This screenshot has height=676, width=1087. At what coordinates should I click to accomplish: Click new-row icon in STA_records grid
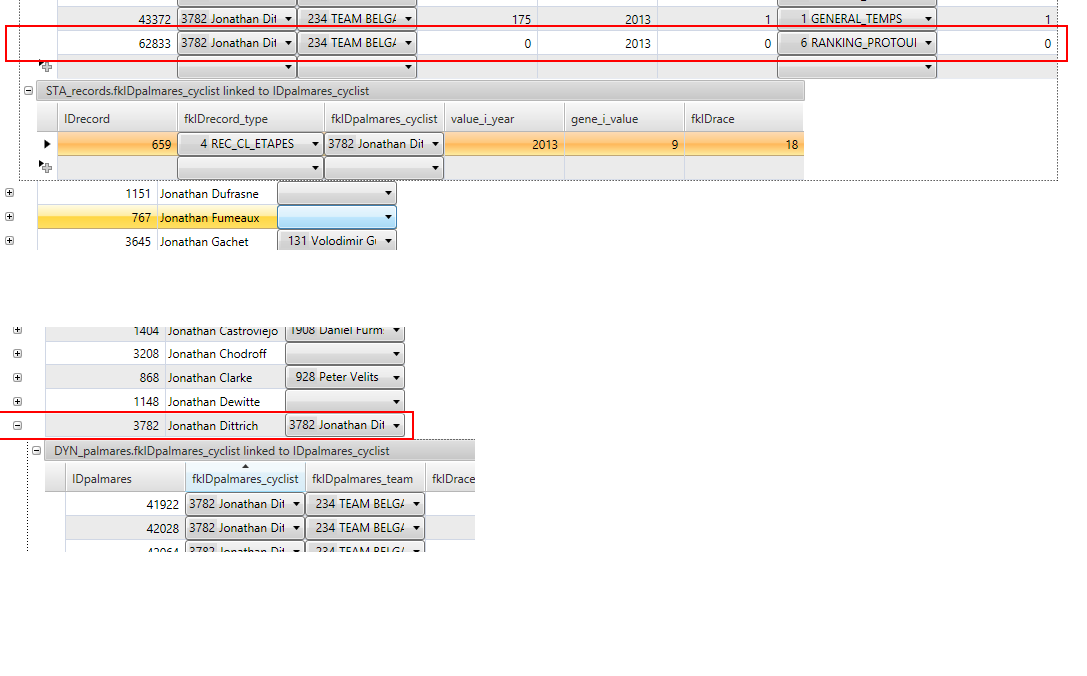click(47, 168)
